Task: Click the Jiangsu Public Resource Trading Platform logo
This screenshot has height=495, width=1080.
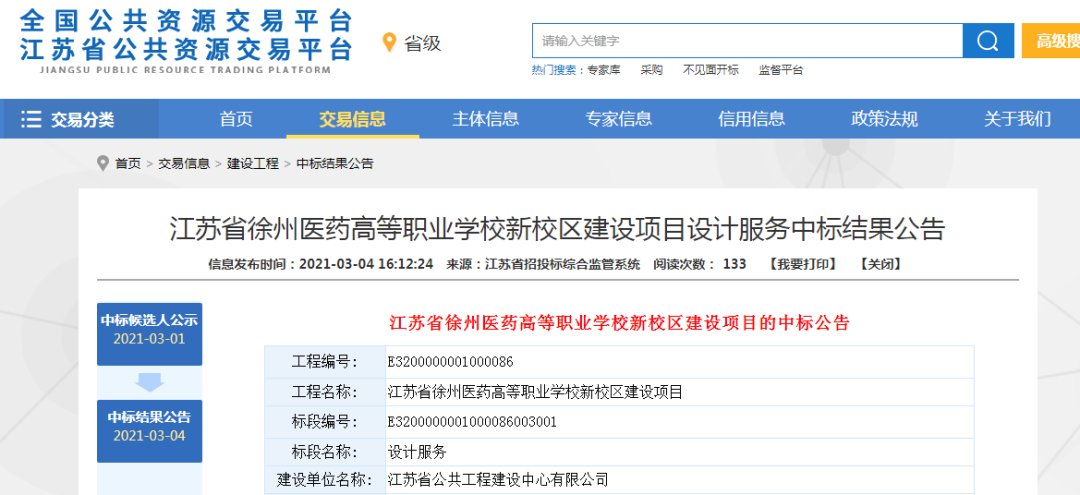Action: tap(186, 40)
